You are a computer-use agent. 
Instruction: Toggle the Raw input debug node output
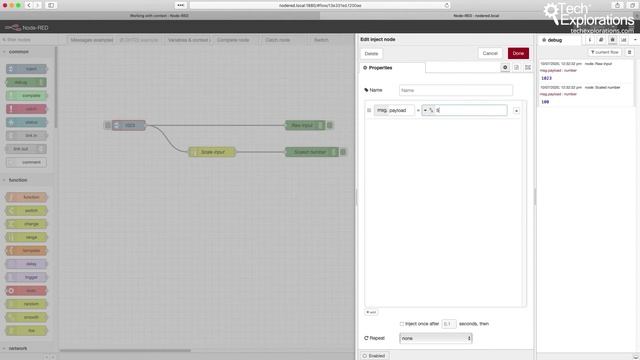tap(330, 125)
